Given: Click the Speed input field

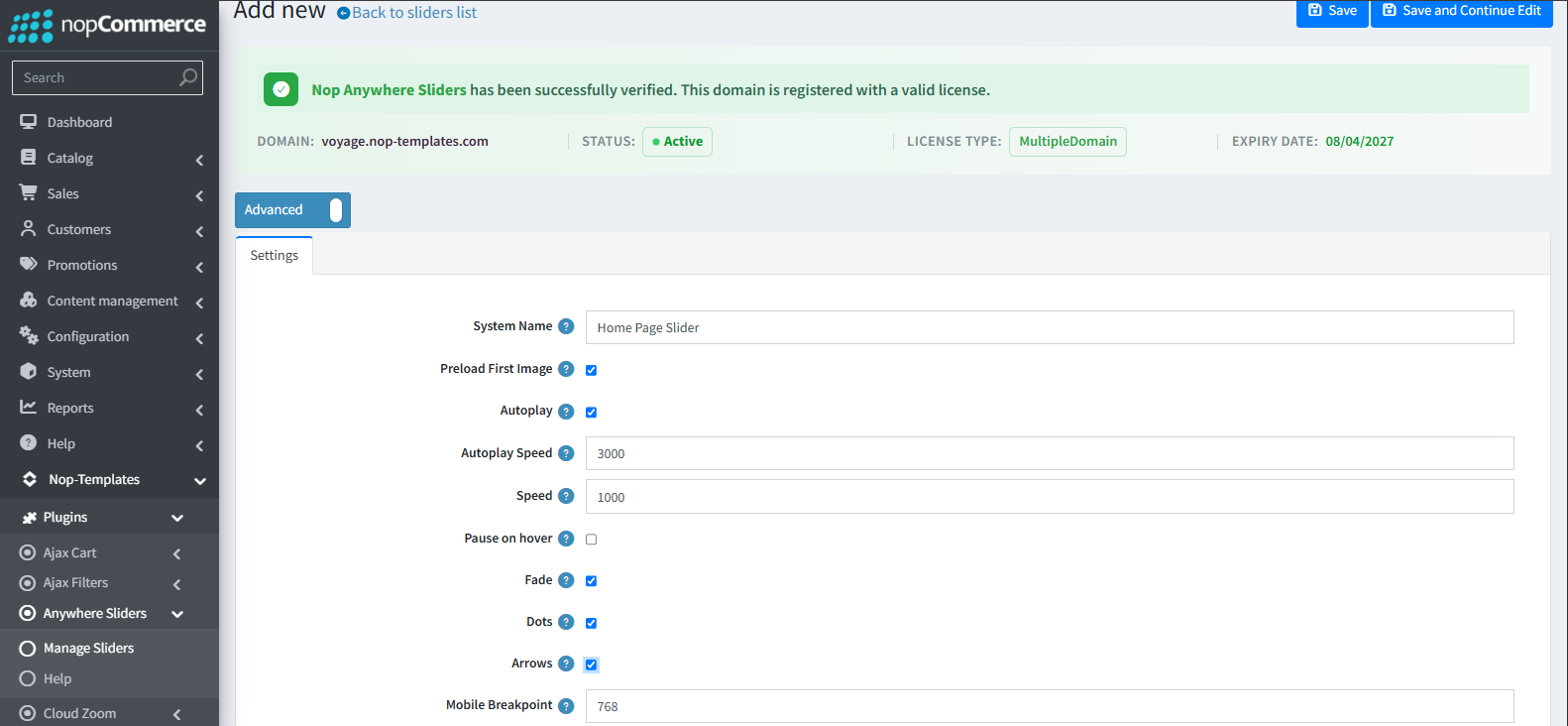Looking at the screenshot, I should [x=1050, y=497].
